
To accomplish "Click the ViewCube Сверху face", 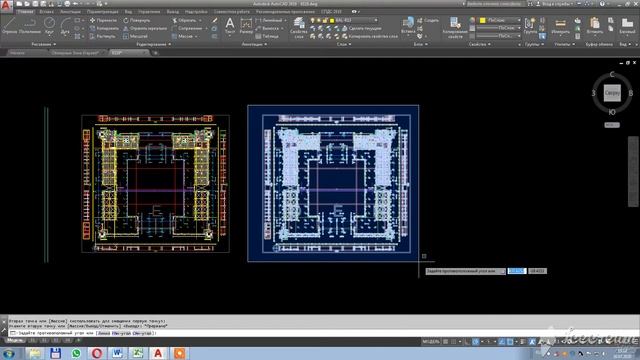I will [x=612, y=93].
